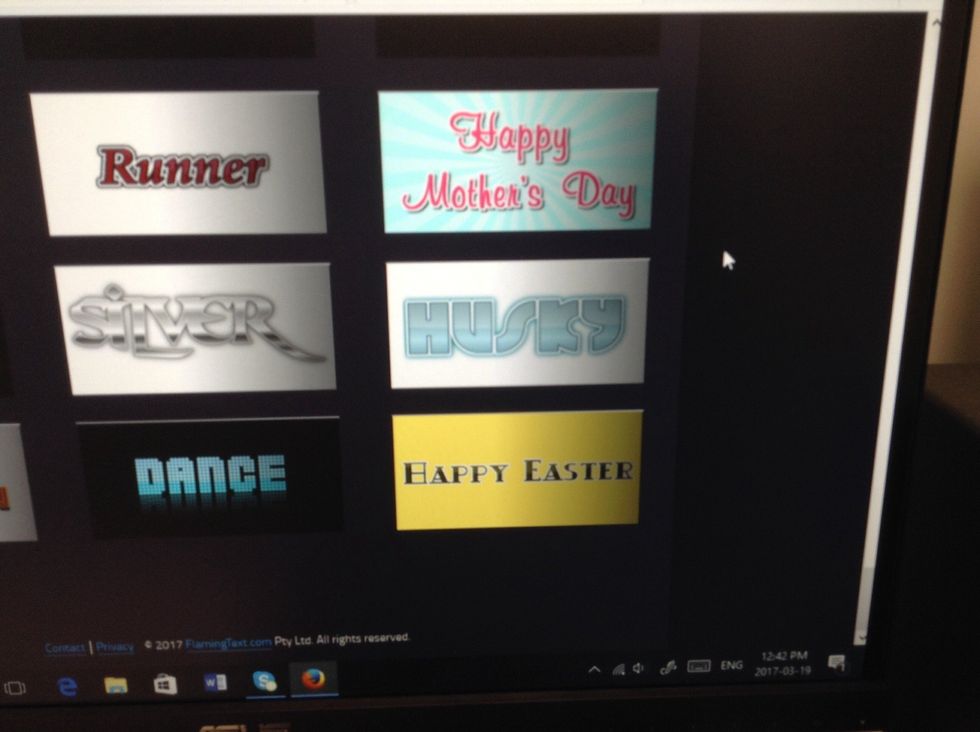This screenshot has height=732, width=980.
Task: Click the pen/link tray icon
Action: [x=668, y=668]
